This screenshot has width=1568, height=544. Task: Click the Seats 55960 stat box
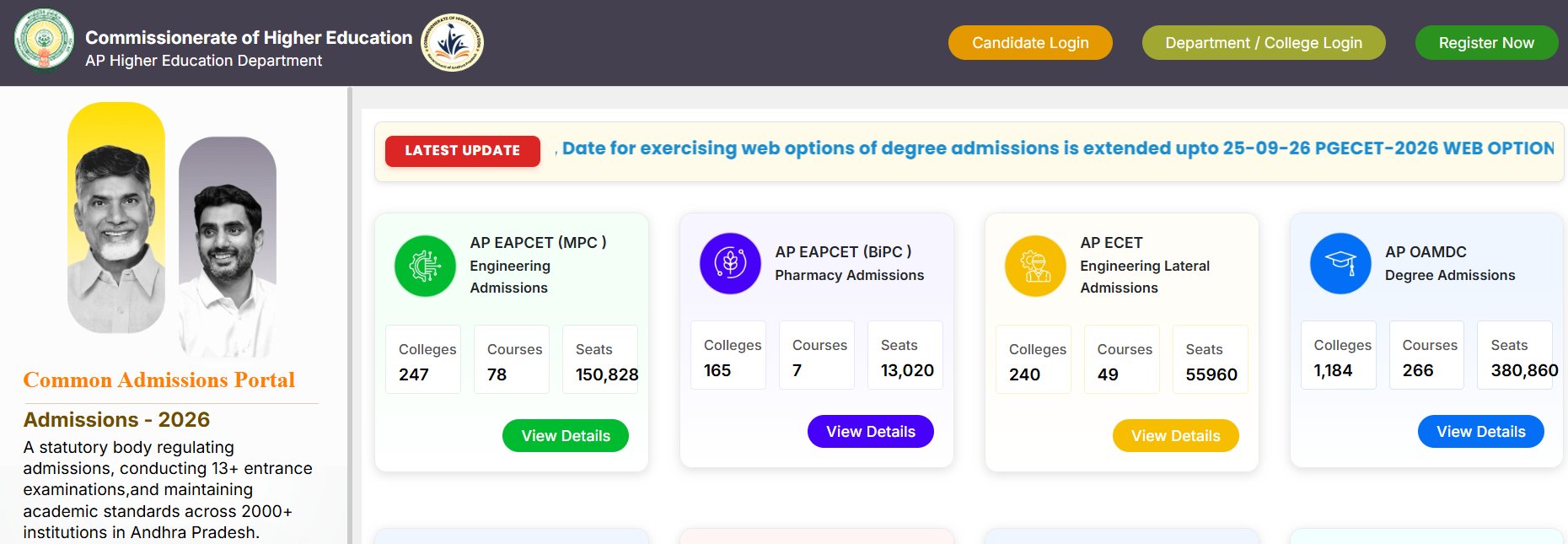tap(1211, 359)
